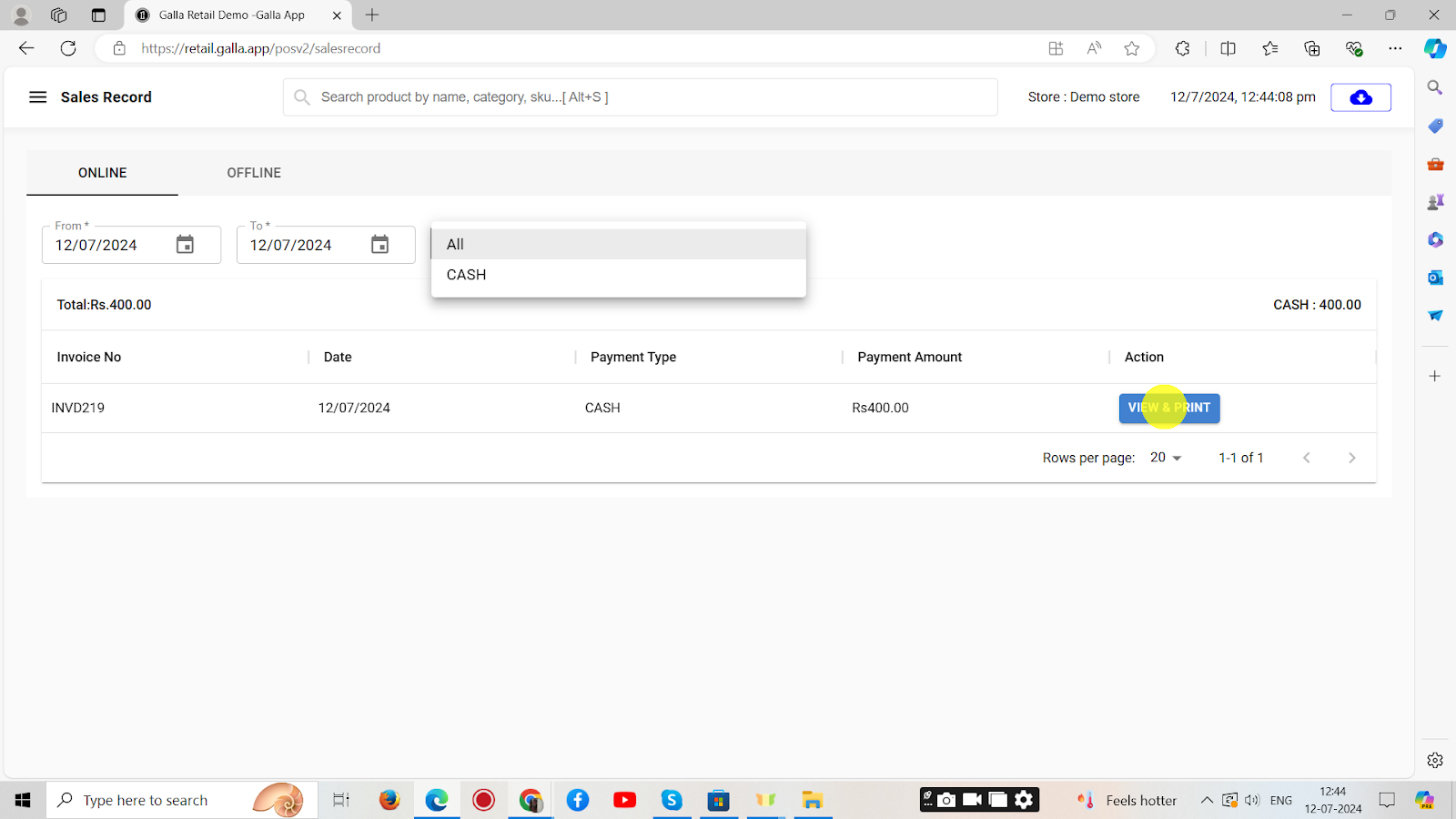Image resolution: width=1456 pixels, height=819 pixels.
Task: Focus the product search field
Action: pos(641,97)
